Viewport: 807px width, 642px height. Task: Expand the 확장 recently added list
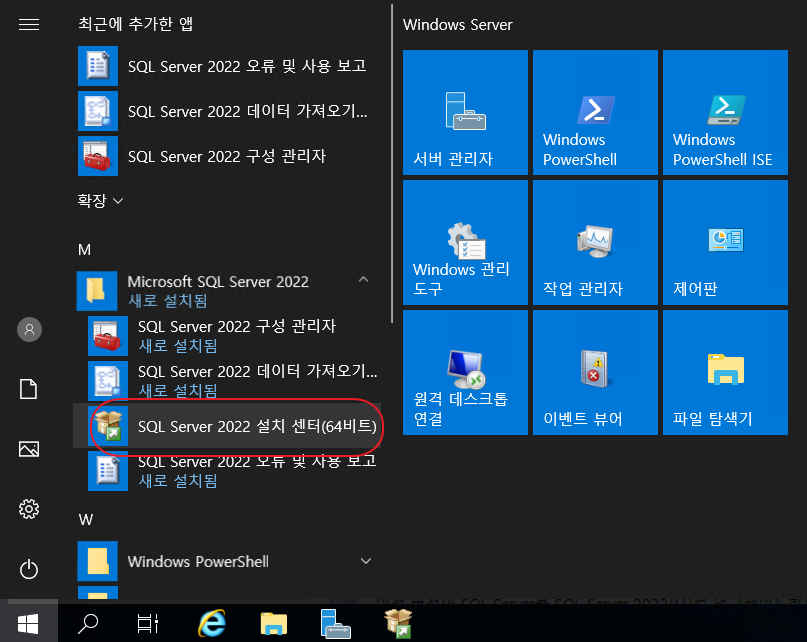(x=100, y=200)
